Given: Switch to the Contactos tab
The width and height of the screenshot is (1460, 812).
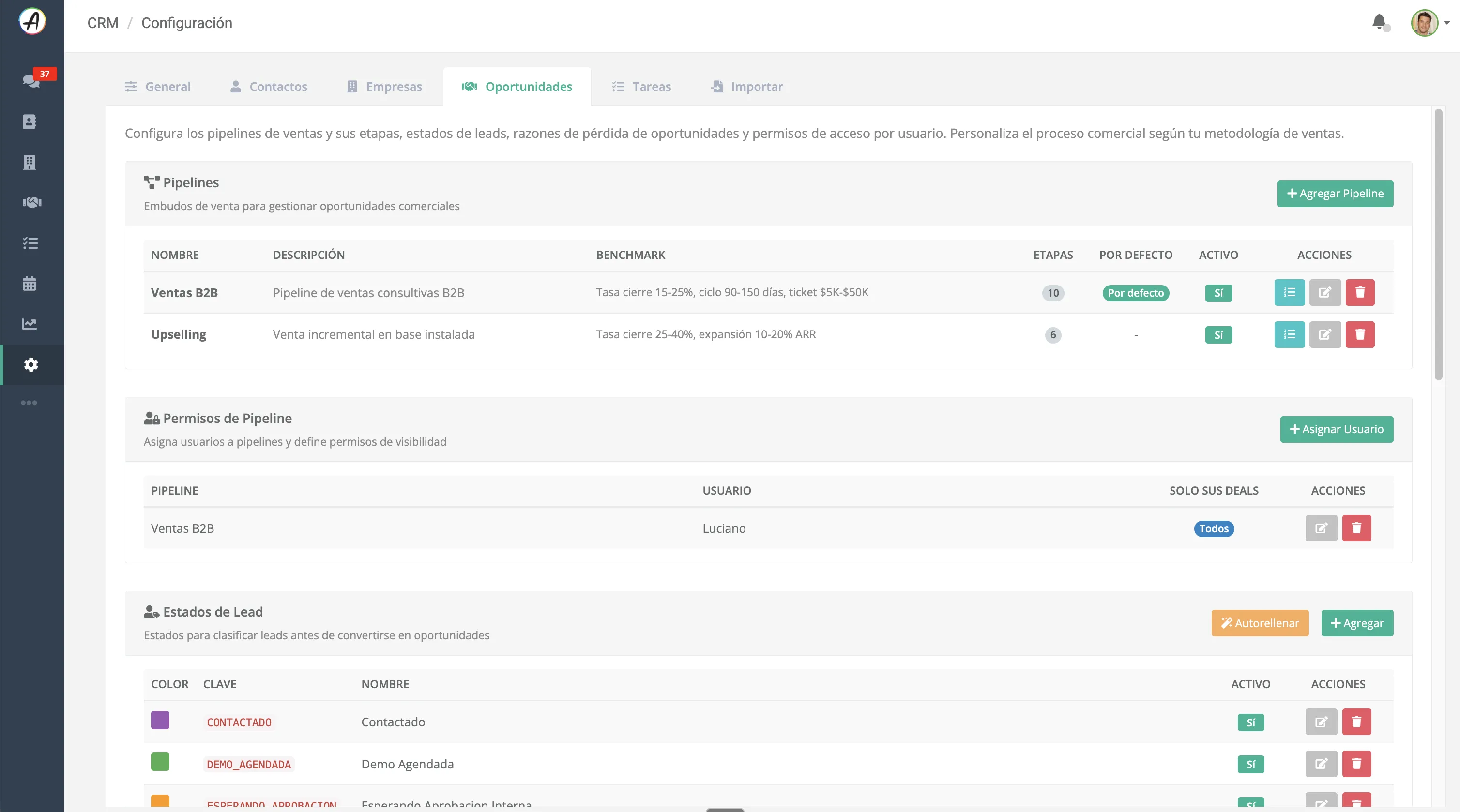Looking at the screenshot, I should [269, 87].
